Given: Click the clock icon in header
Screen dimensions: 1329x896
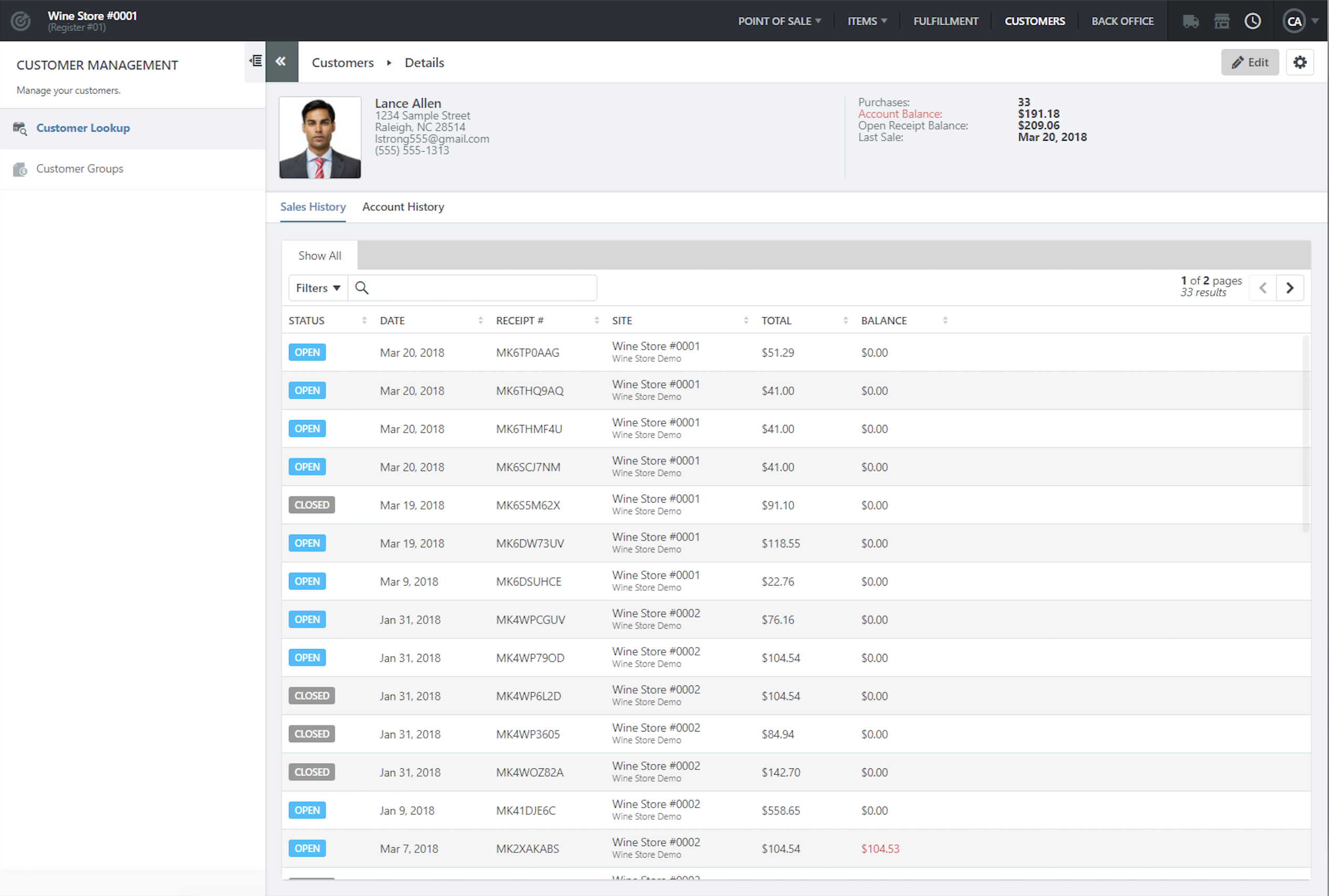Looking at the screenshot, I should [1252, 22].
